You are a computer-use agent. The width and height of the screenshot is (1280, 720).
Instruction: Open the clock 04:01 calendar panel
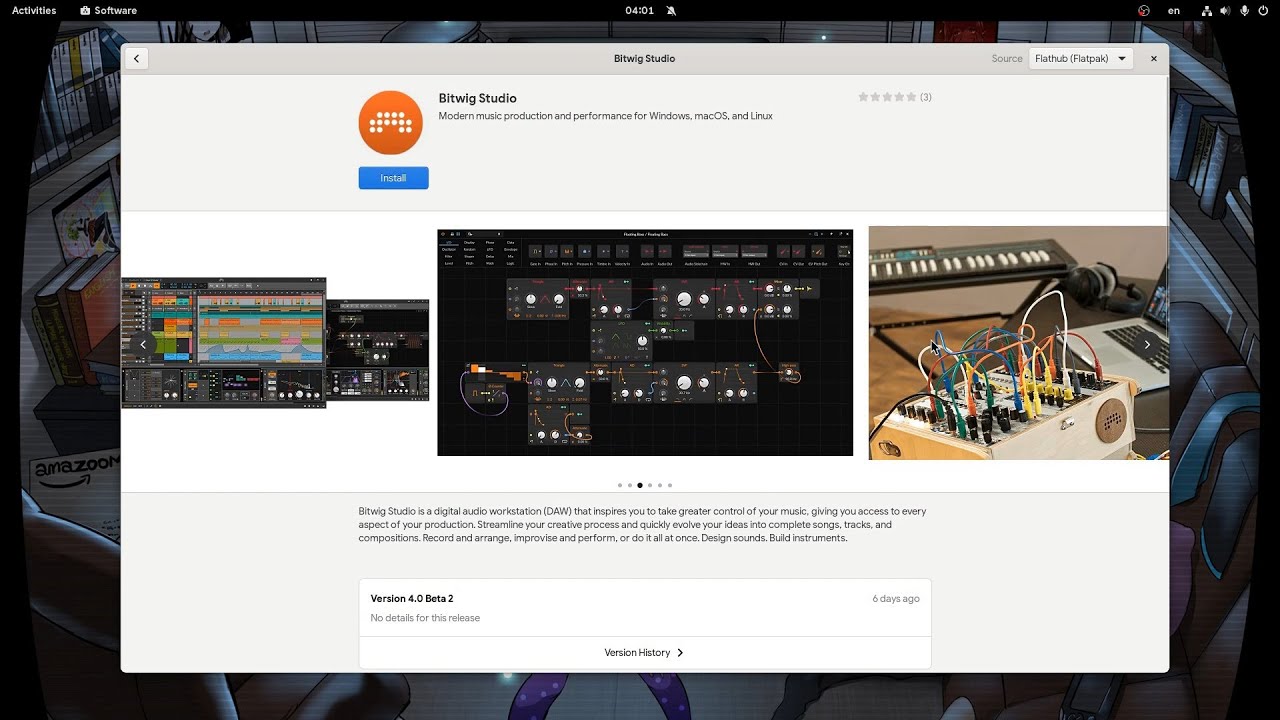pos(639,10)
